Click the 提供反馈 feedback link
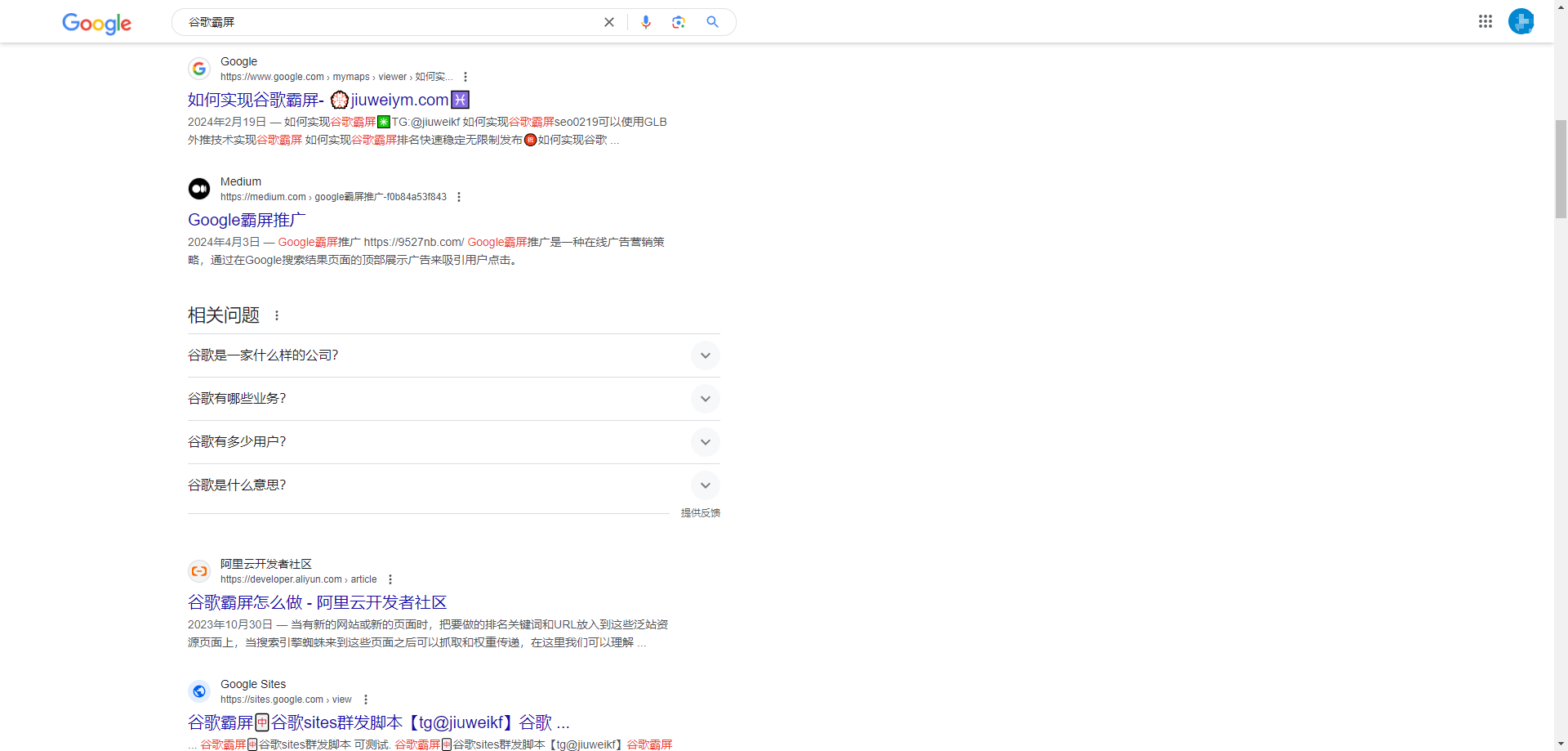The height and width of the screenshot is (751, 1568). (x=701, y=513)
